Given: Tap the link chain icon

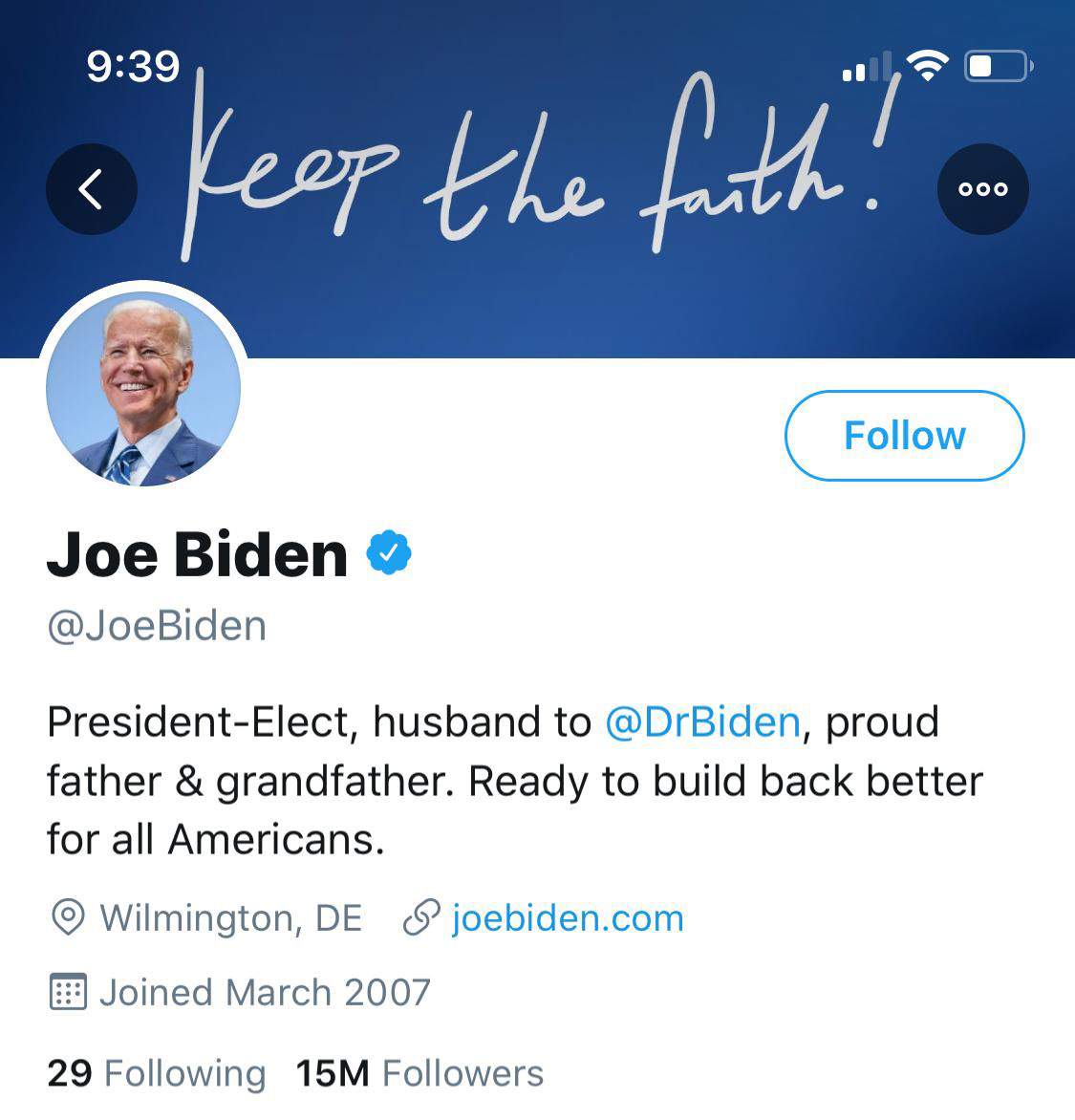Looking at the screenshot, I should click(421, 917).
